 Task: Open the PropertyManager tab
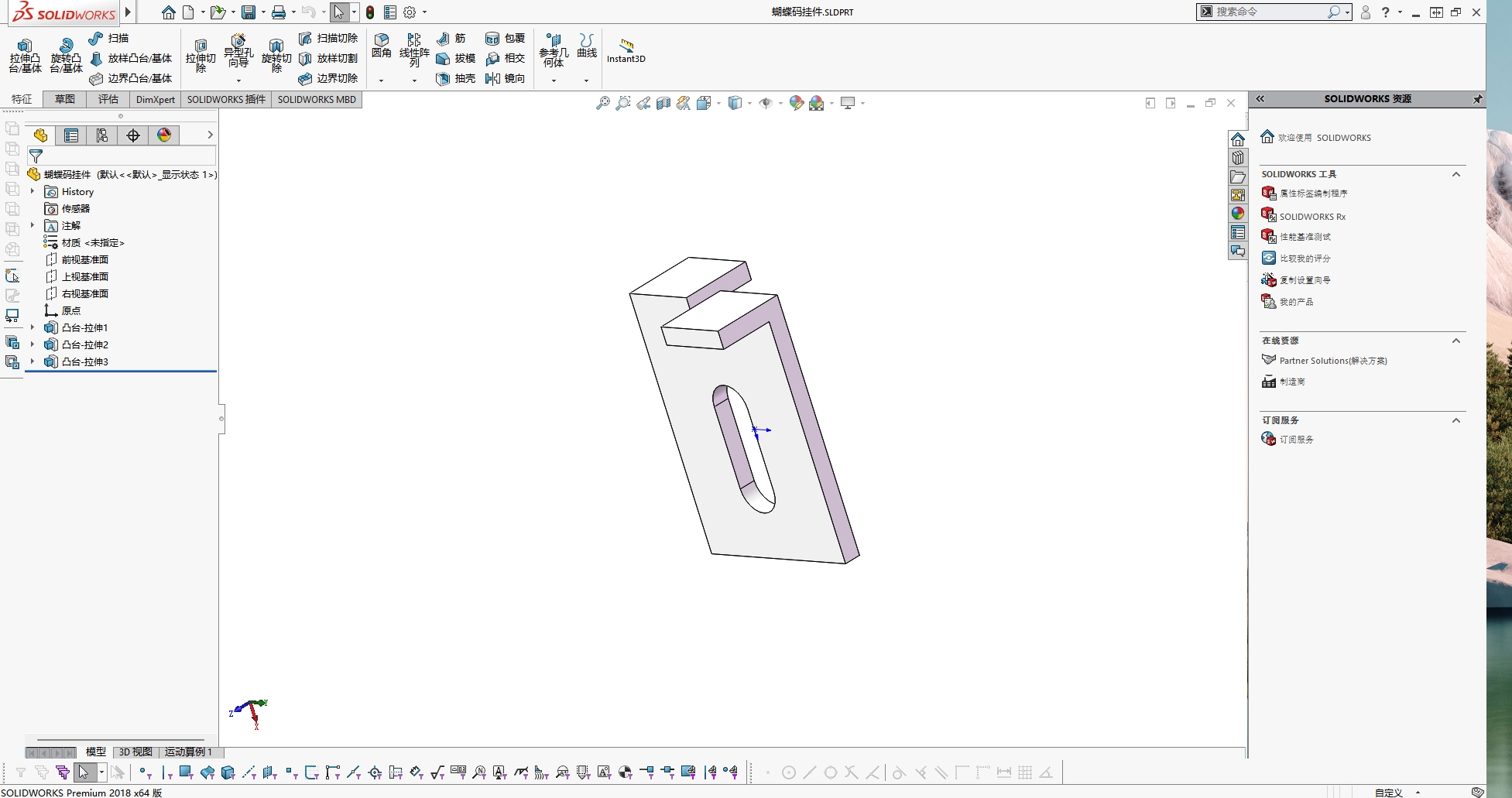(x=71, y=135)
